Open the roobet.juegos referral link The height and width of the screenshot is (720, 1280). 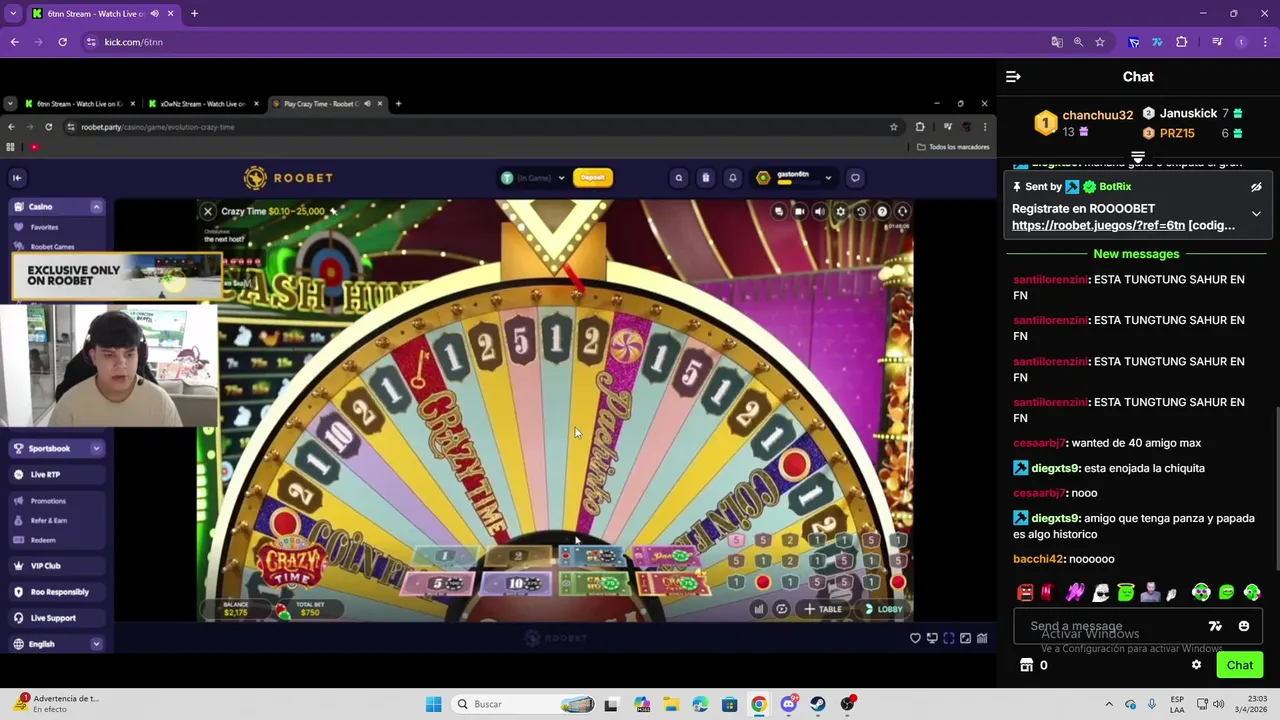1098,226
